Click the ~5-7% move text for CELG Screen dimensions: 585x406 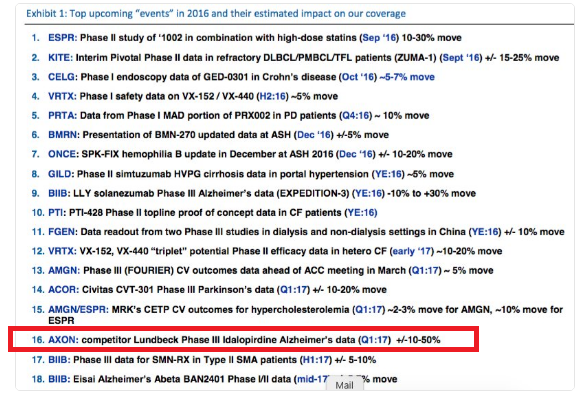pyautogui.click(x=407, y=77)
